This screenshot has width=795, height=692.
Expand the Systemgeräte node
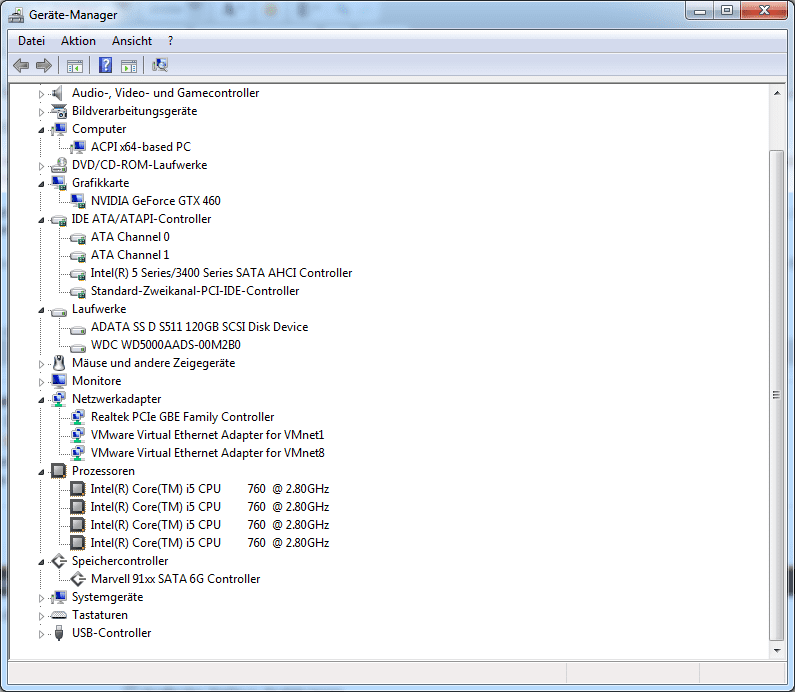click(41, 598)
